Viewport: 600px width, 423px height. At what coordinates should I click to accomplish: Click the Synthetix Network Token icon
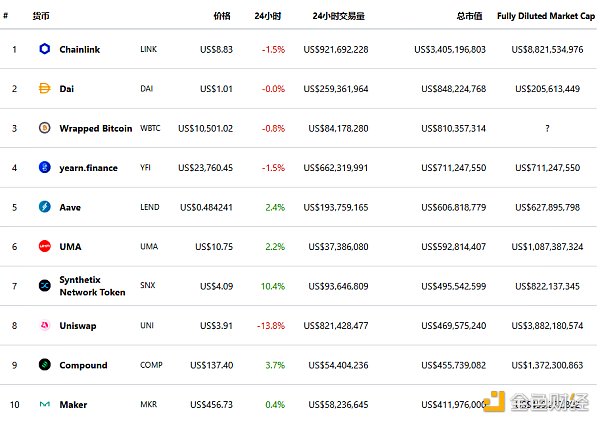pos(44,286)
